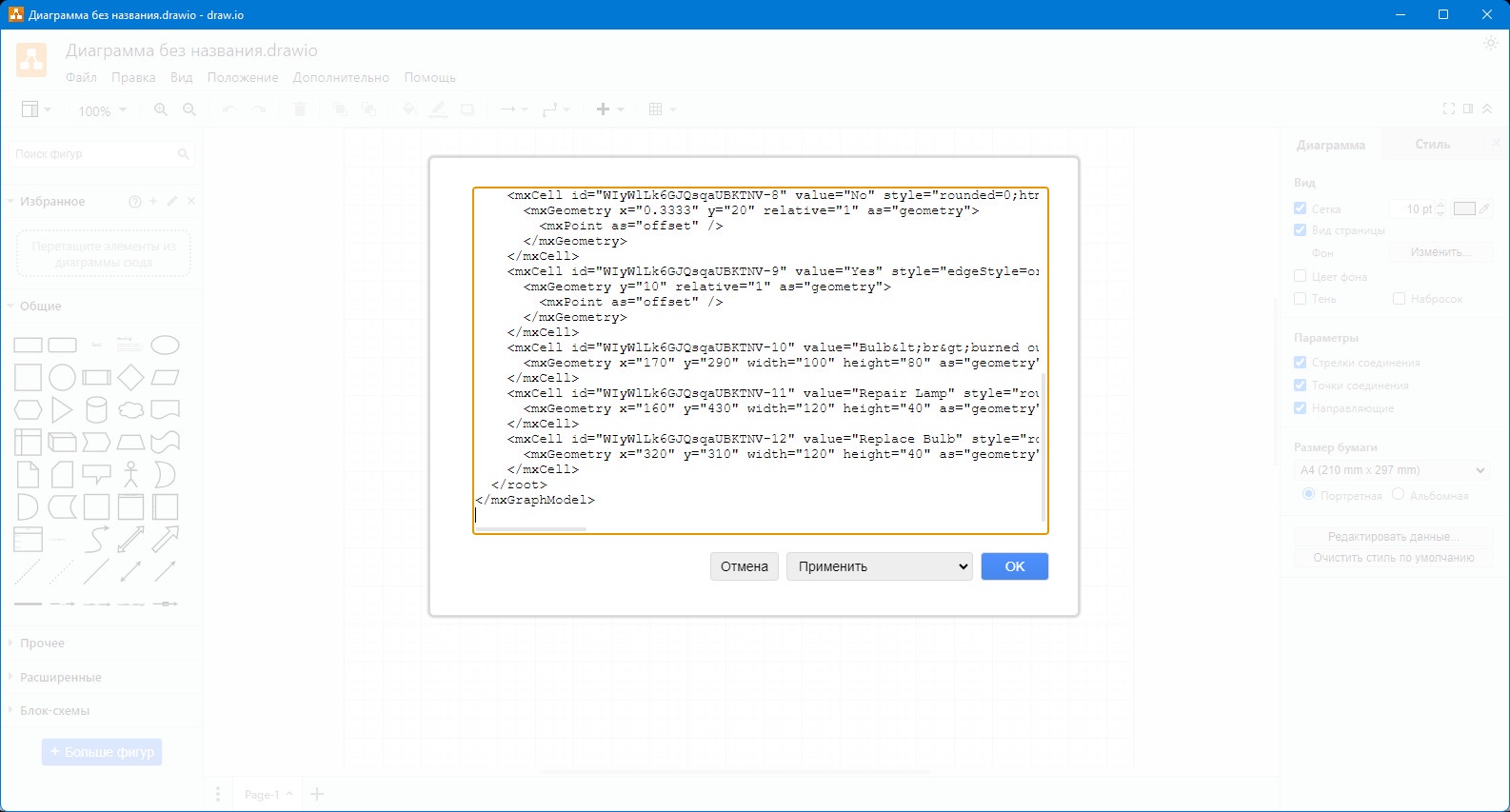Expand the Прочее section
1510x812 pixels.
tap(42, 643)
